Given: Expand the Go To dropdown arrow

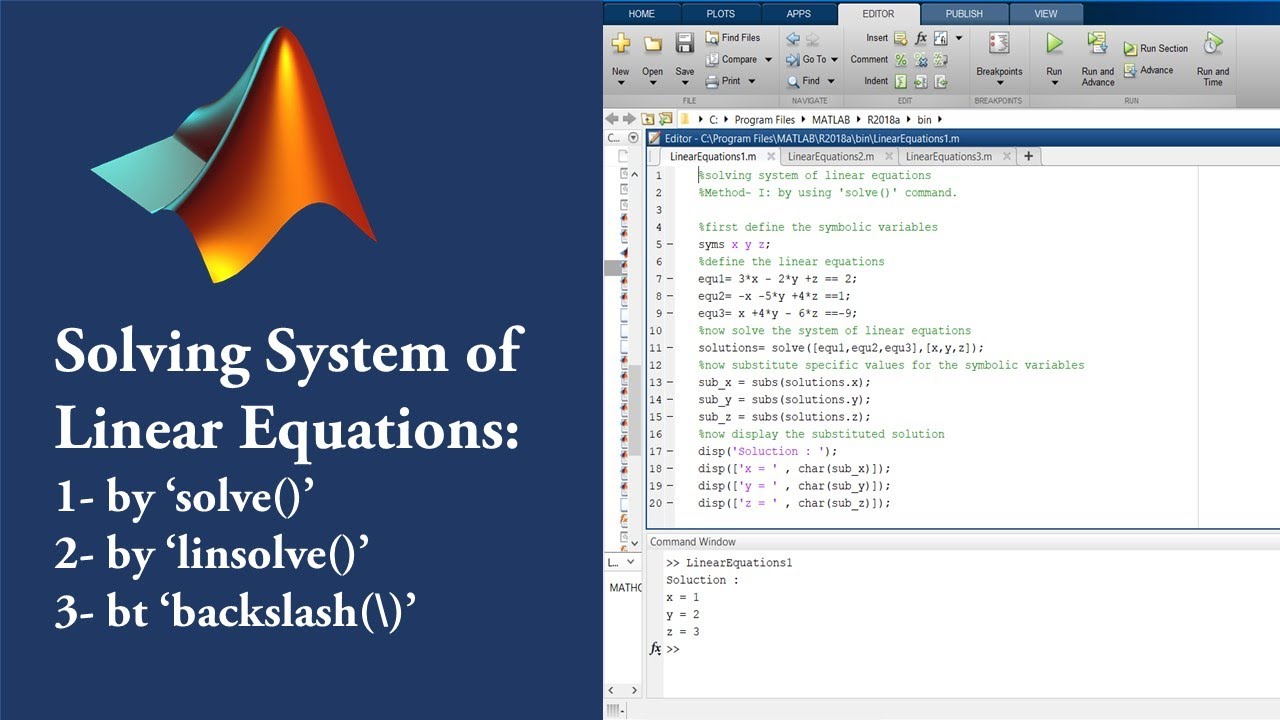Looking at the screenshot, I should tap(835, 60).
